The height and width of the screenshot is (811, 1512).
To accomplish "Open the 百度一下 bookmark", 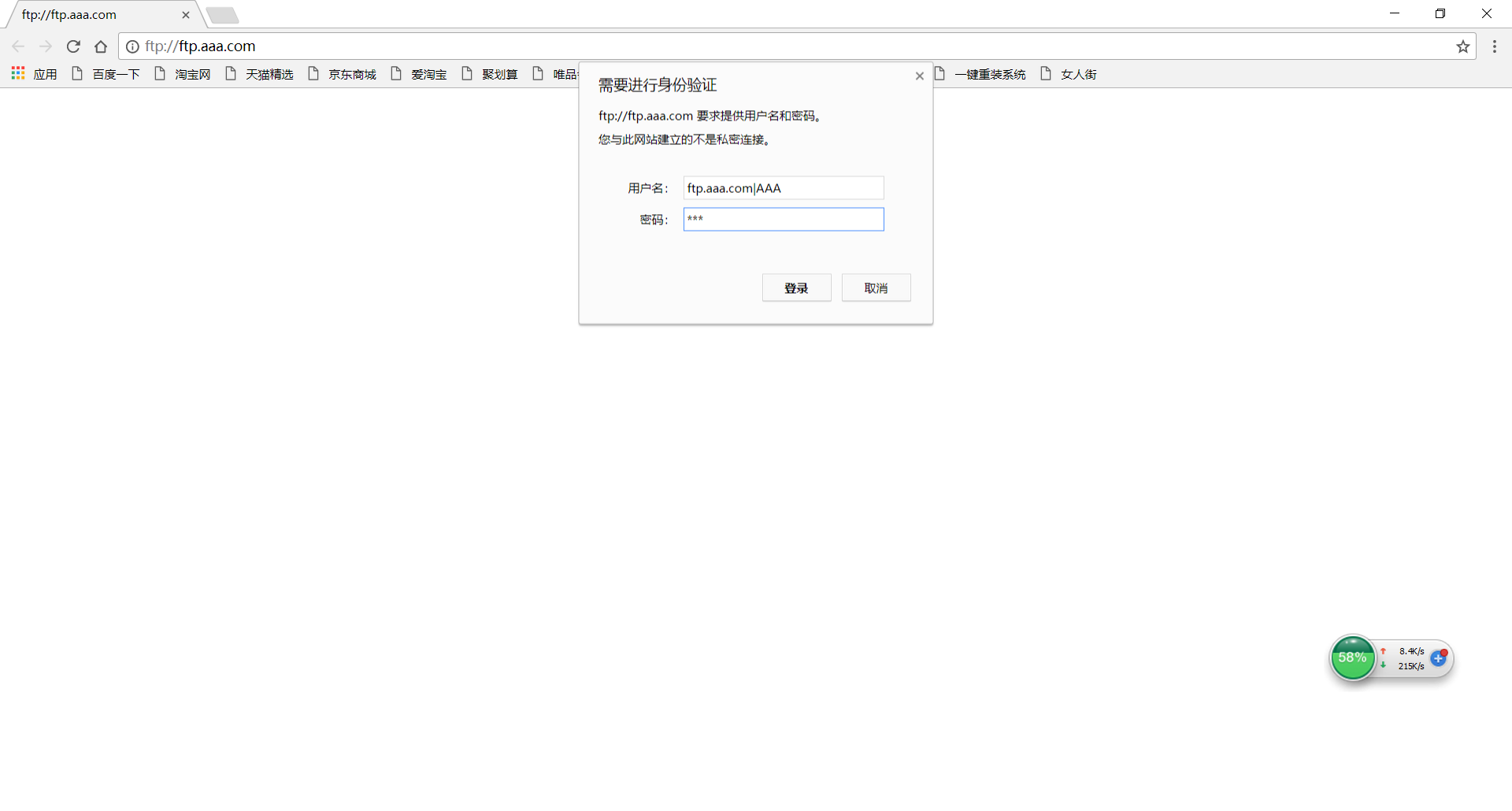I will (106, 74).
